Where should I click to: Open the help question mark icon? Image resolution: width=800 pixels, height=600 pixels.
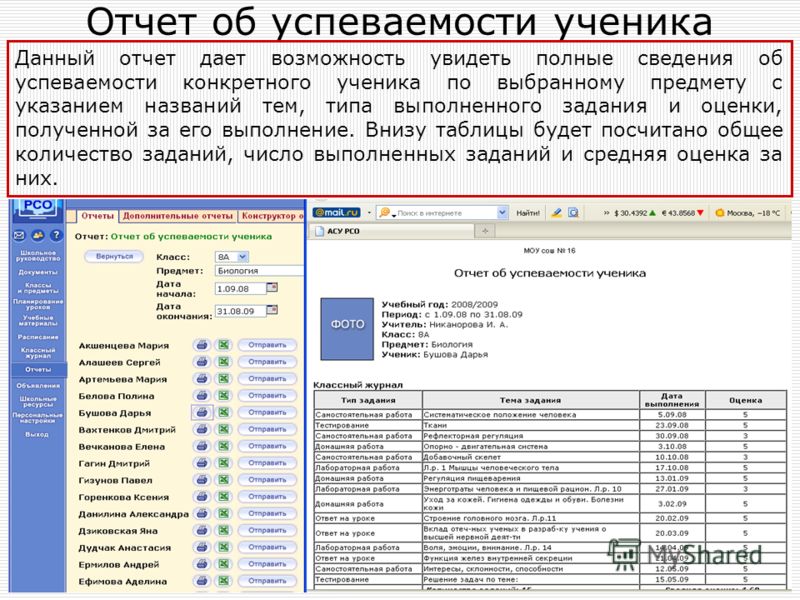[56, 235]
